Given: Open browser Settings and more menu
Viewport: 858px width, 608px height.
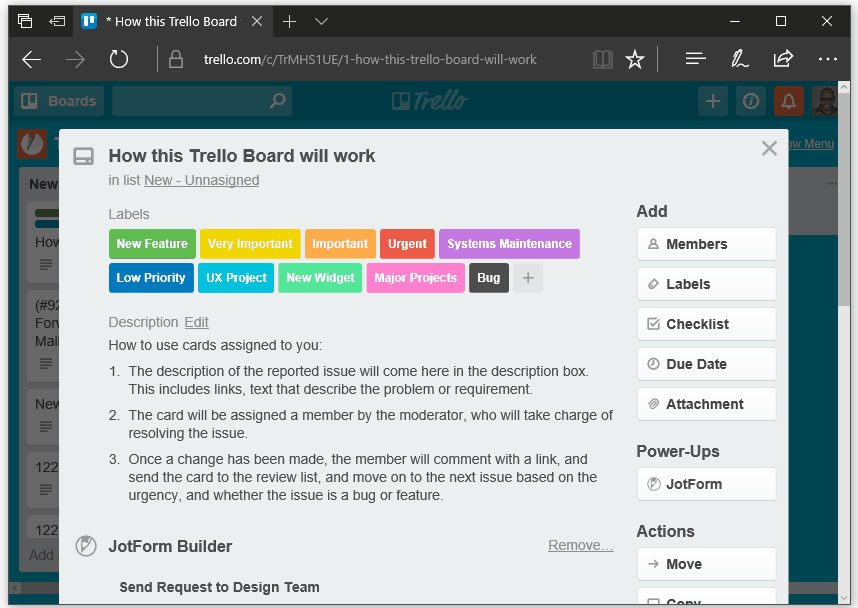Looking at the screenshot, I should pos(827,59).
